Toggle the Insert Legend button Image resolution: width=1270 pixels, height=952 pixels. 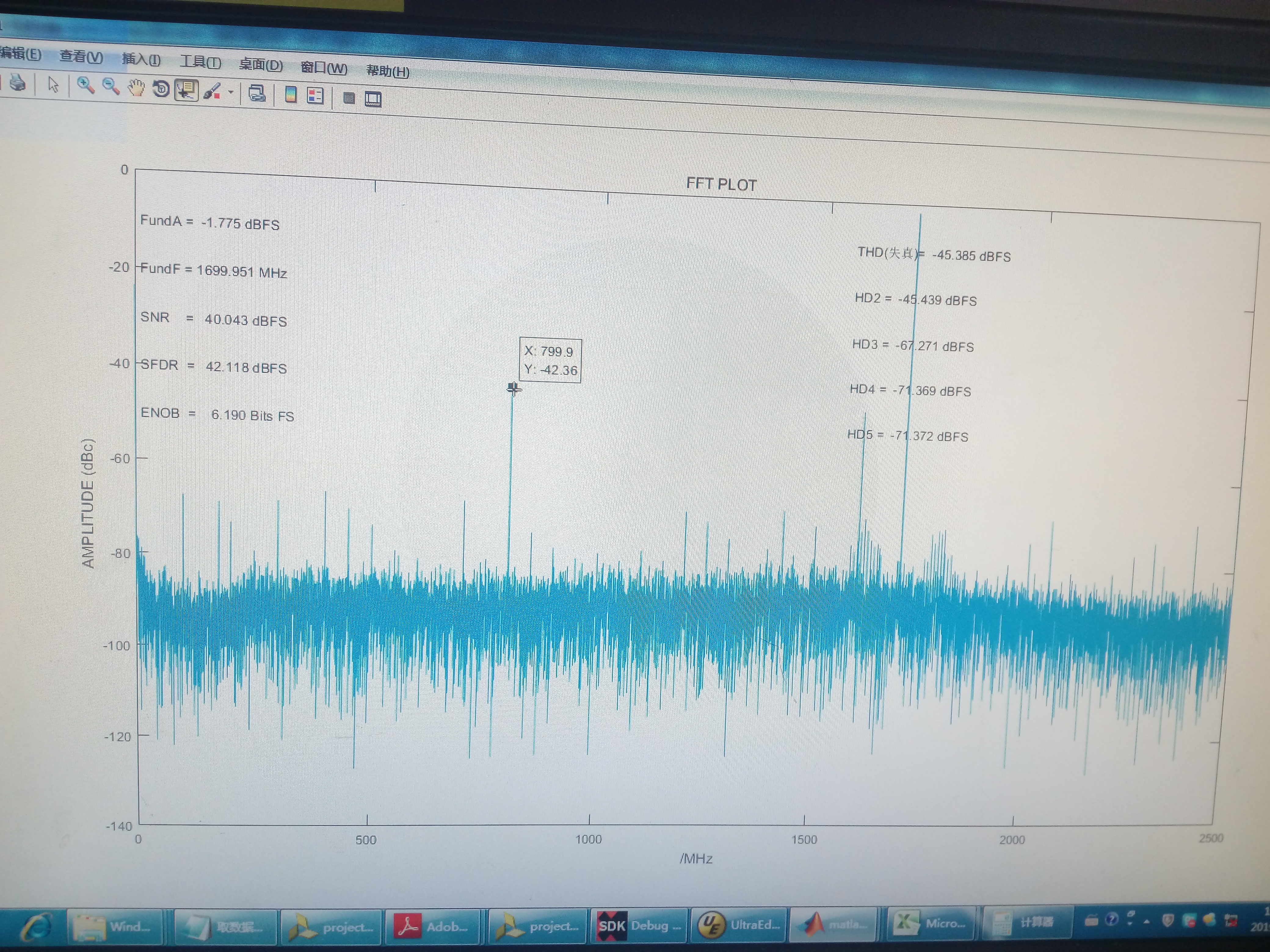[315, 96]
